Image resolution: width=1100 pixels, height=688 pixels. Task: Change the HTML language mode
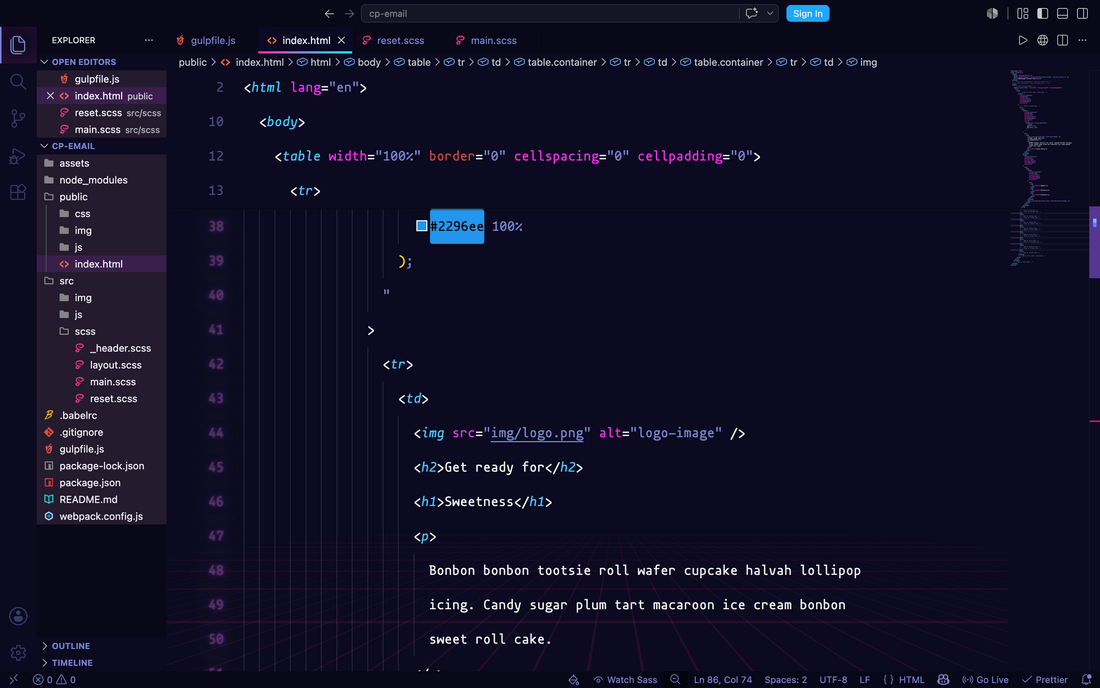point(911,680)
